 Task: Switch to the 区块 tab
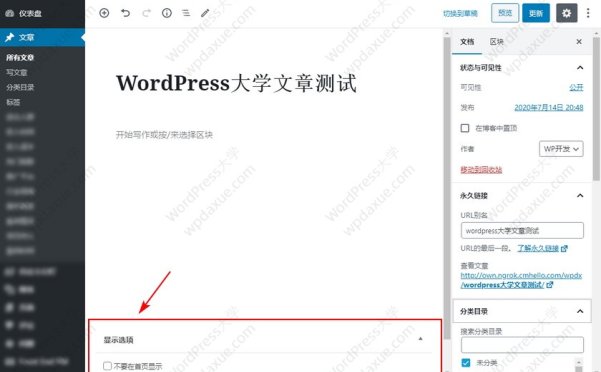pos(496,41)
